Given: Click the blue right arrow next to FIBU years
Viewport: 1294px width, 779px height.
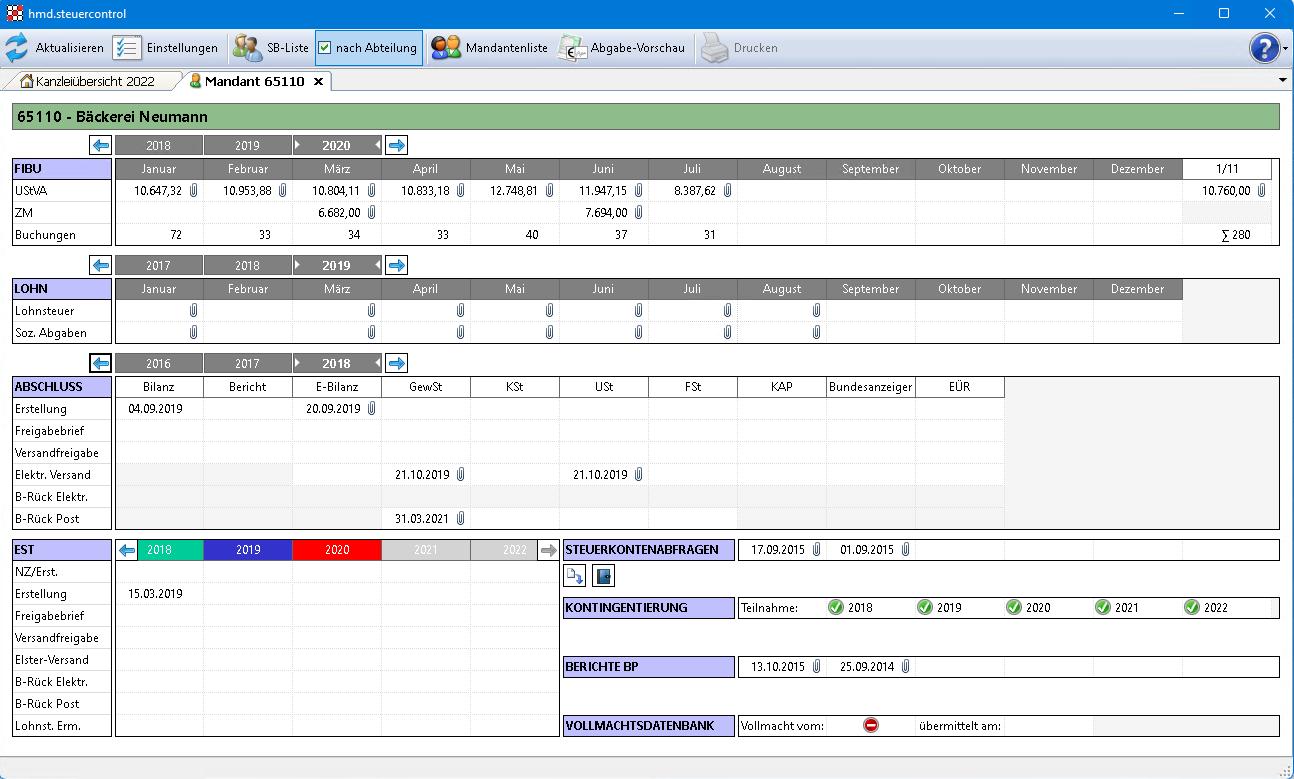Looking at the screenshot, I should (x=396, y=144).
